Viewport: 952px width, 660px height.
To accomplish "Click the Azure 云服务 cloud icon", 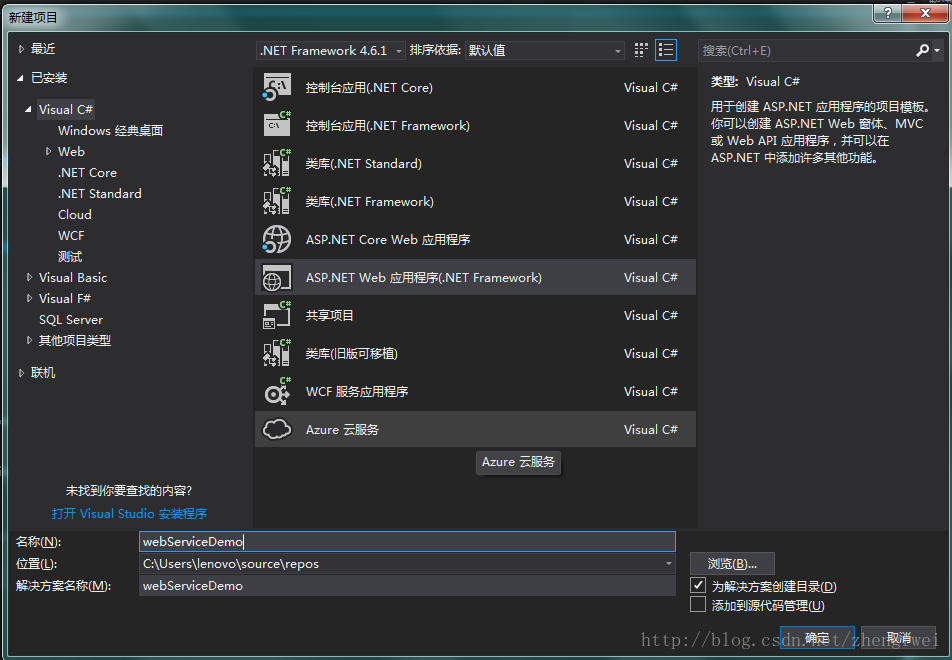I will click(277, 429).
